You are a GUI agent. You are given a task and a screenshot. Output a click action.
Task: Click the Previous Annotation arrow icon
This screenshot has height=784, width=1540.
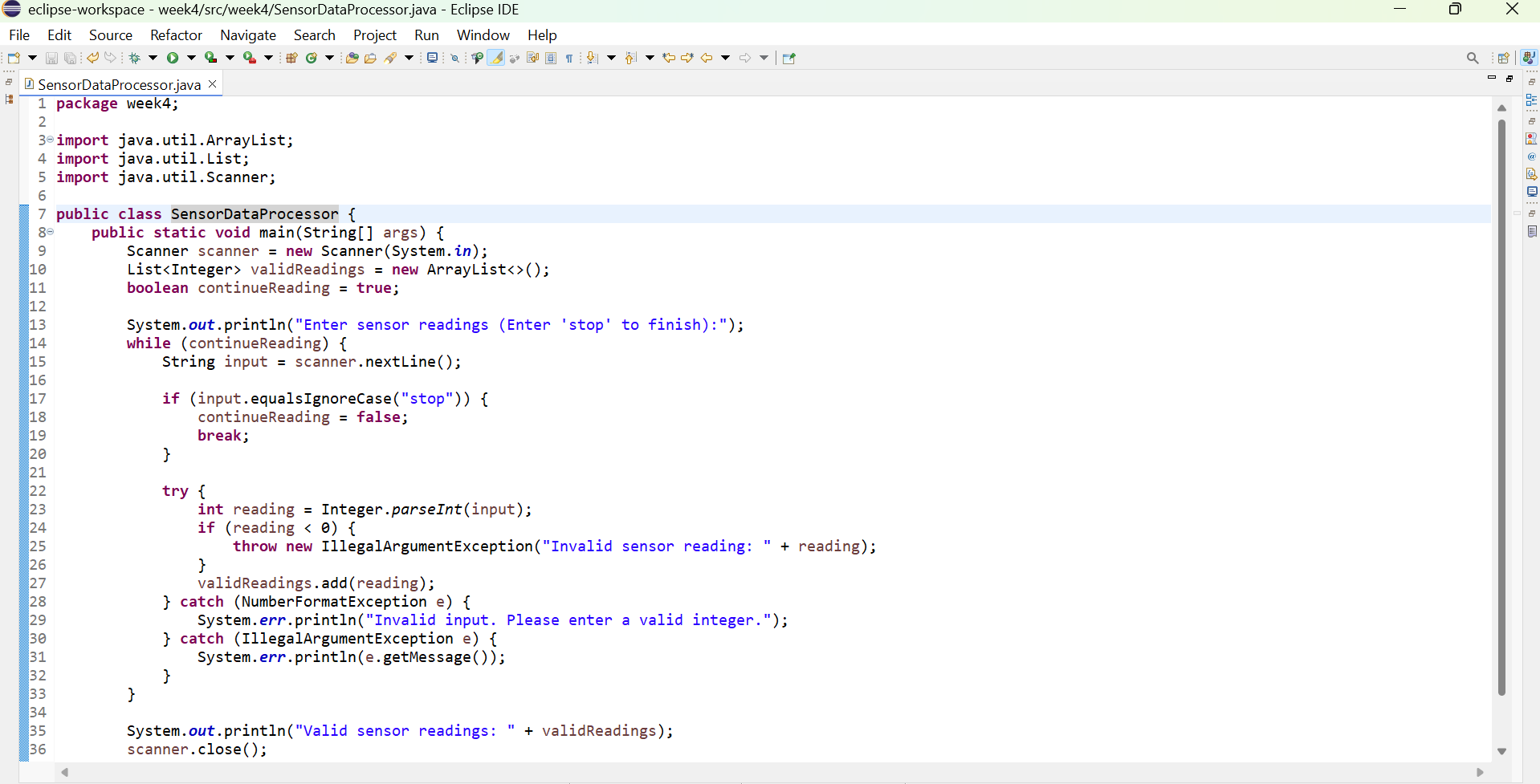pos(631,58)
